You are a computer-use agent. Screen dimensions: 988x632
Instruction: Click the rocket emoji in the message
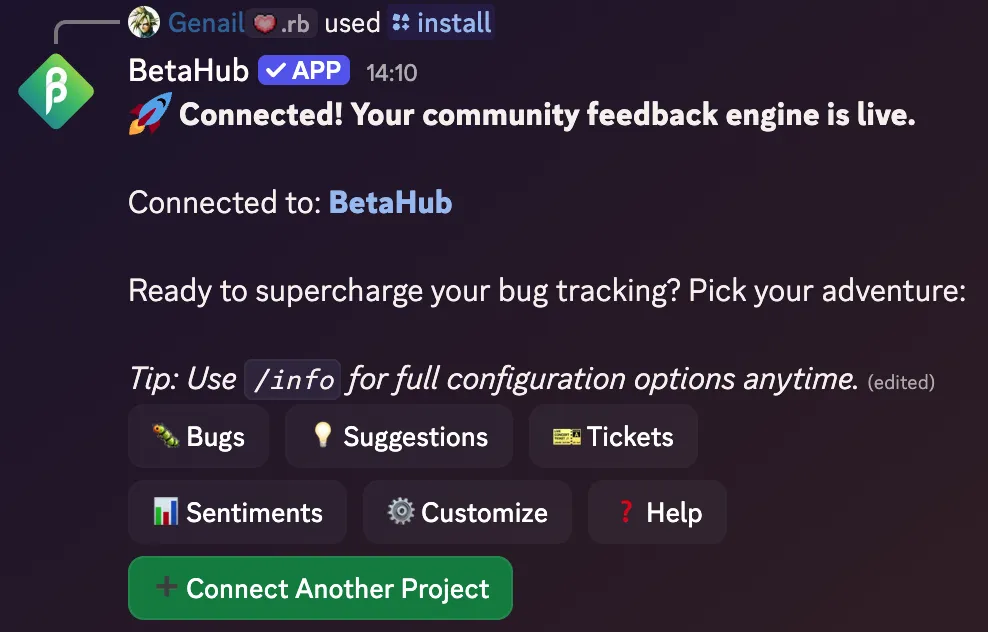[150, 114]
